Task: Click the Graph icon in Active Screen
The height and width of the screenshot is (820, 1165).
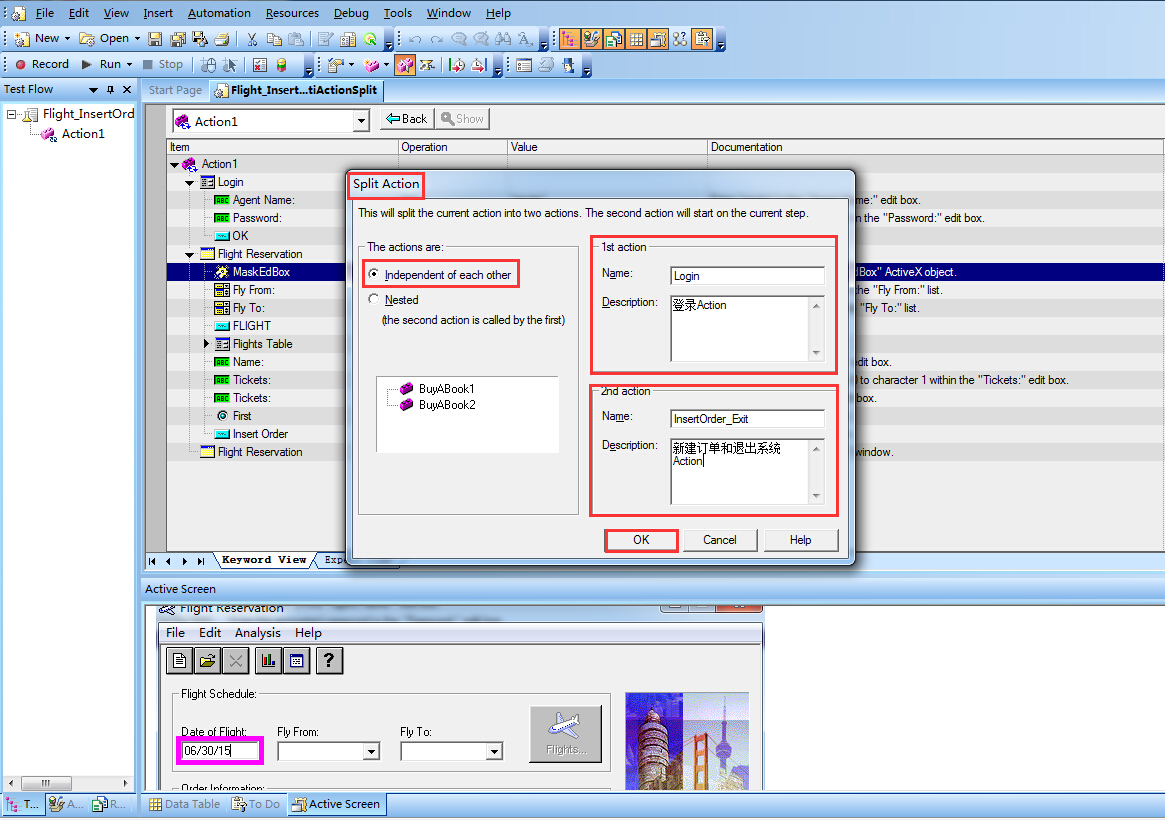Action: point(268,660)
